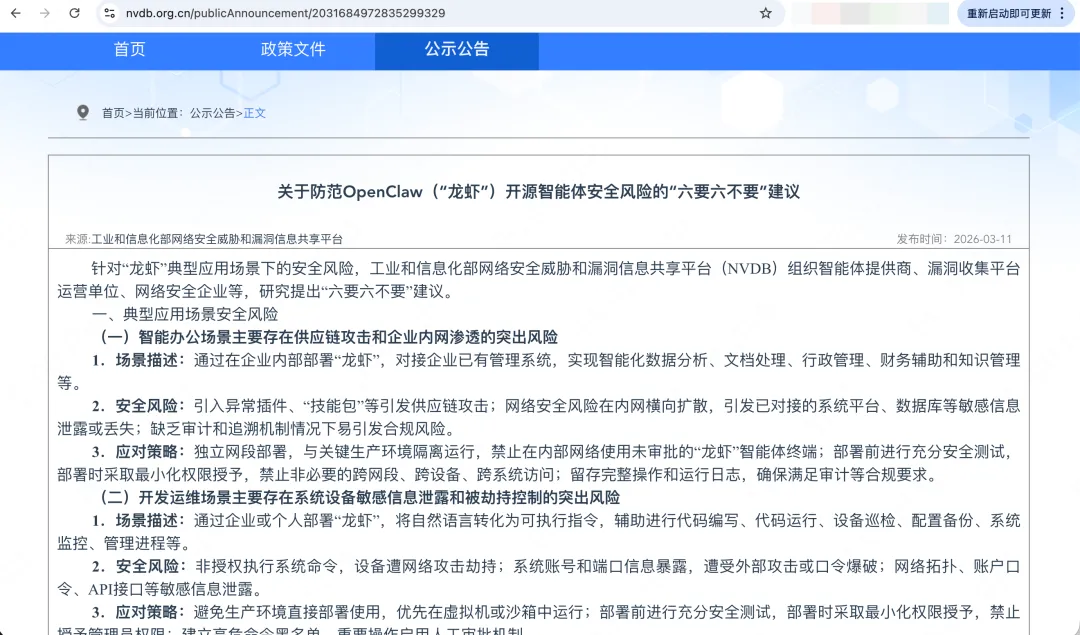This screenshot has height=635, width=1080.
Task: Click heading （一）智能办公场景 risk line
Action: pos(328,337)
